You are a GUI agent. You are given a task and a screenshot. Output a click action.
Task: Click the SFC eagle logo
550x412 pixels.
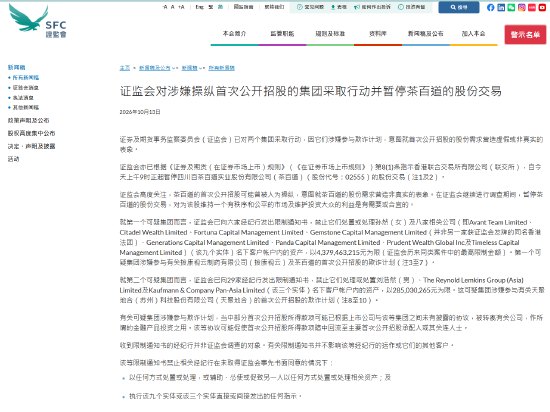(x=38, y=21)
